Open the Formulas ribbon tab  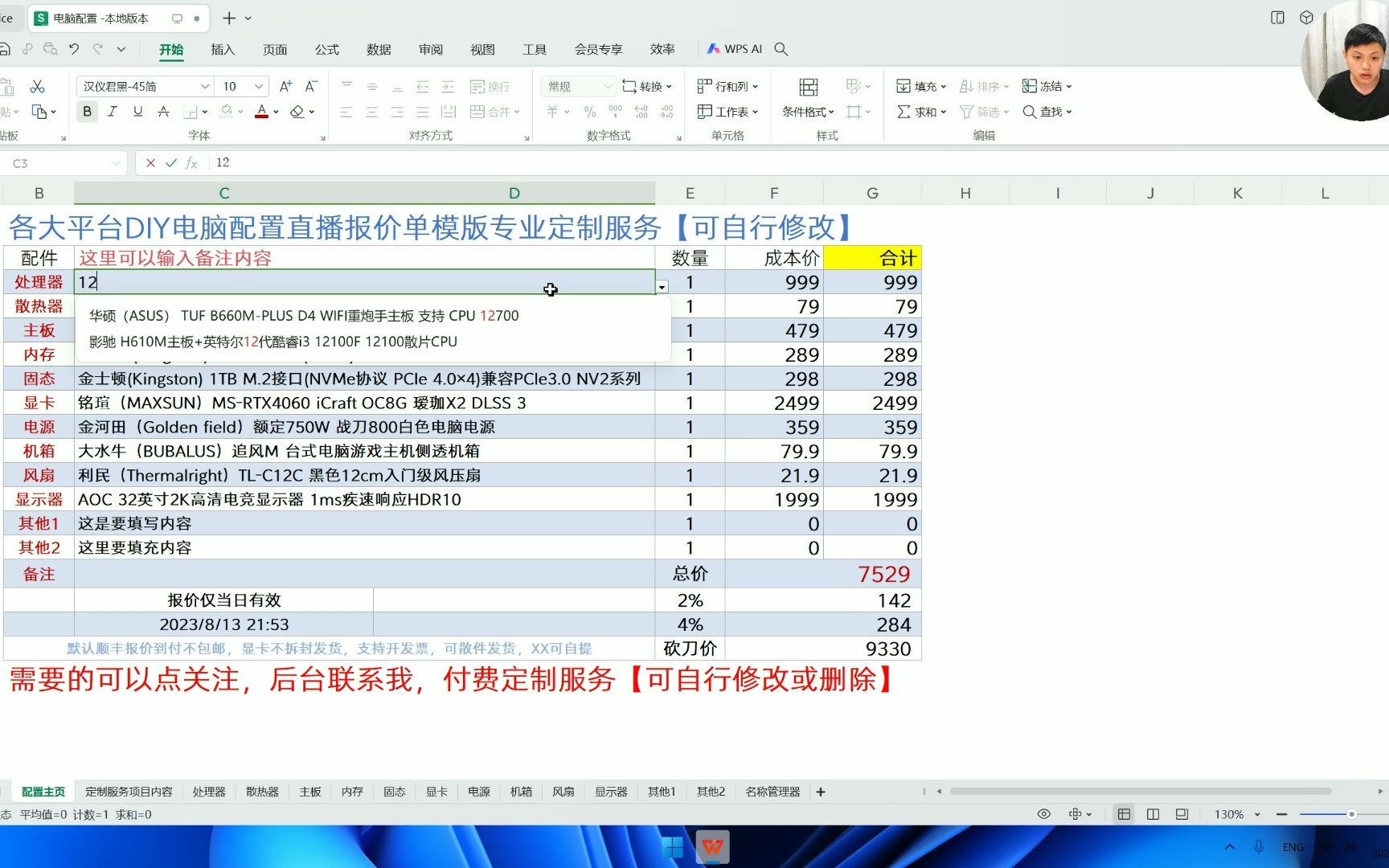pyautogui.click(x=327, y=49)
